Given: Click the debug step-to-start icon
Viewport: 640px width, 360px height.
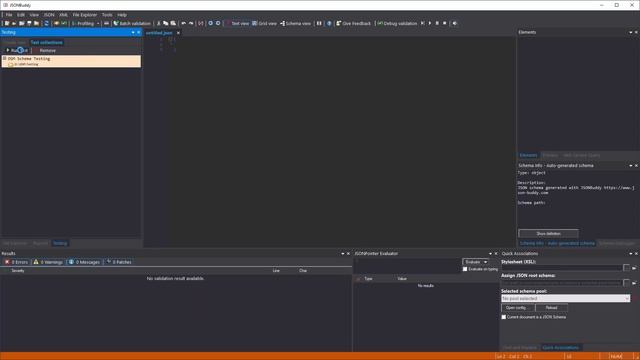Looking at the screenshot, I should coord(422,23).
